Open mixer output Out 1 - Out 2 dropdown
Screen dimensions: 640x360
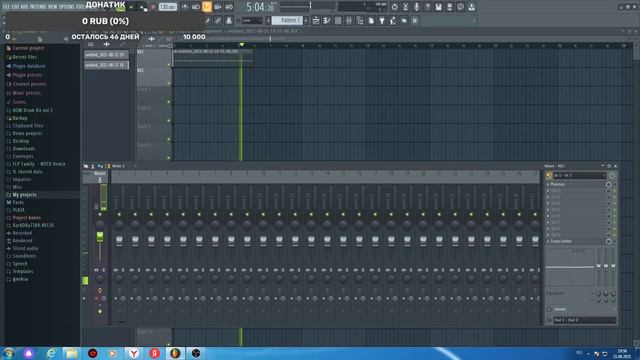point(584,320)
